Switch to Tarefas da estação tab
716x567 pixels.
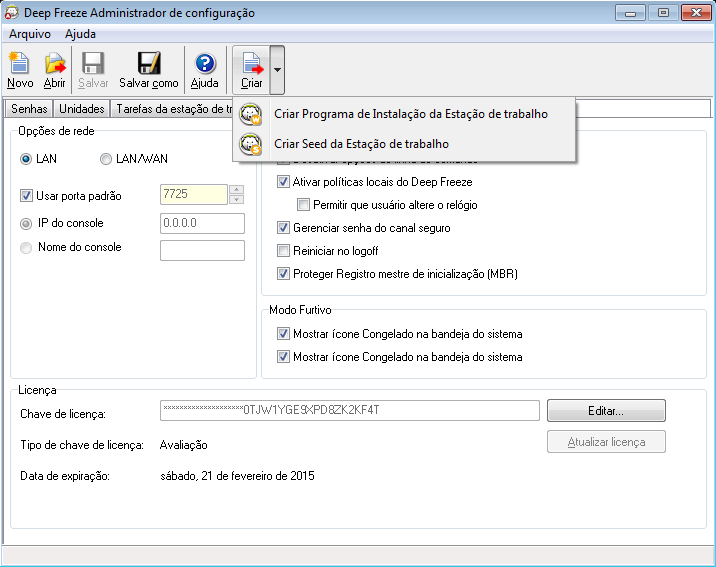point(172,109)
